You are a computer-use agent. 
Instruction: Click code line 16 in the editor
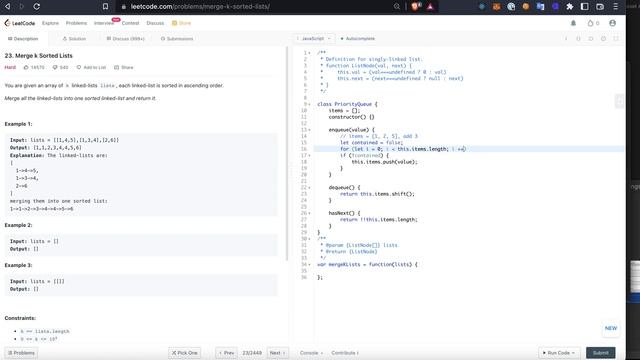pos(469,149)
